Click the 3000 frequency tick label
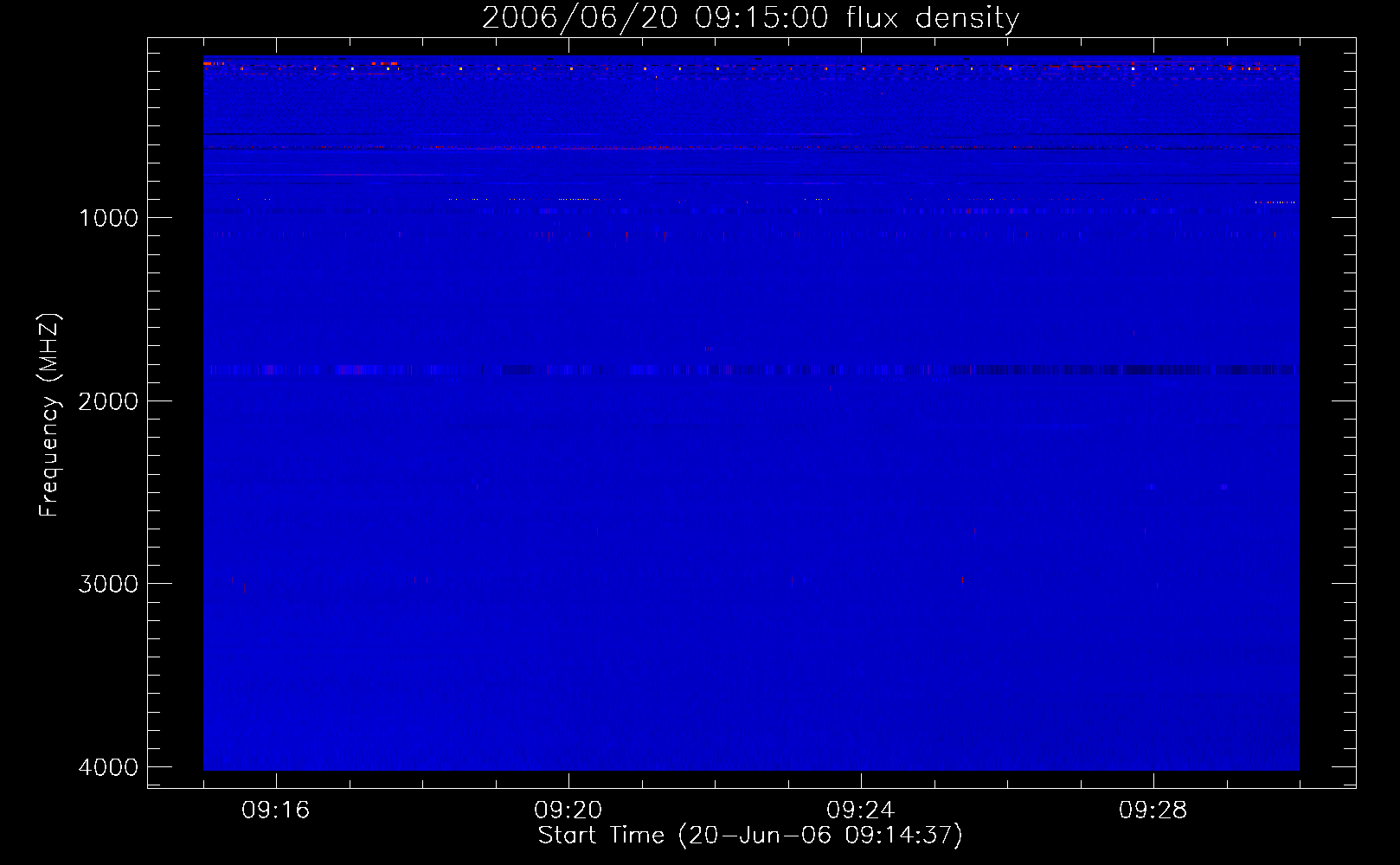This screenshot has height=865, width=1400. point(108,584)
